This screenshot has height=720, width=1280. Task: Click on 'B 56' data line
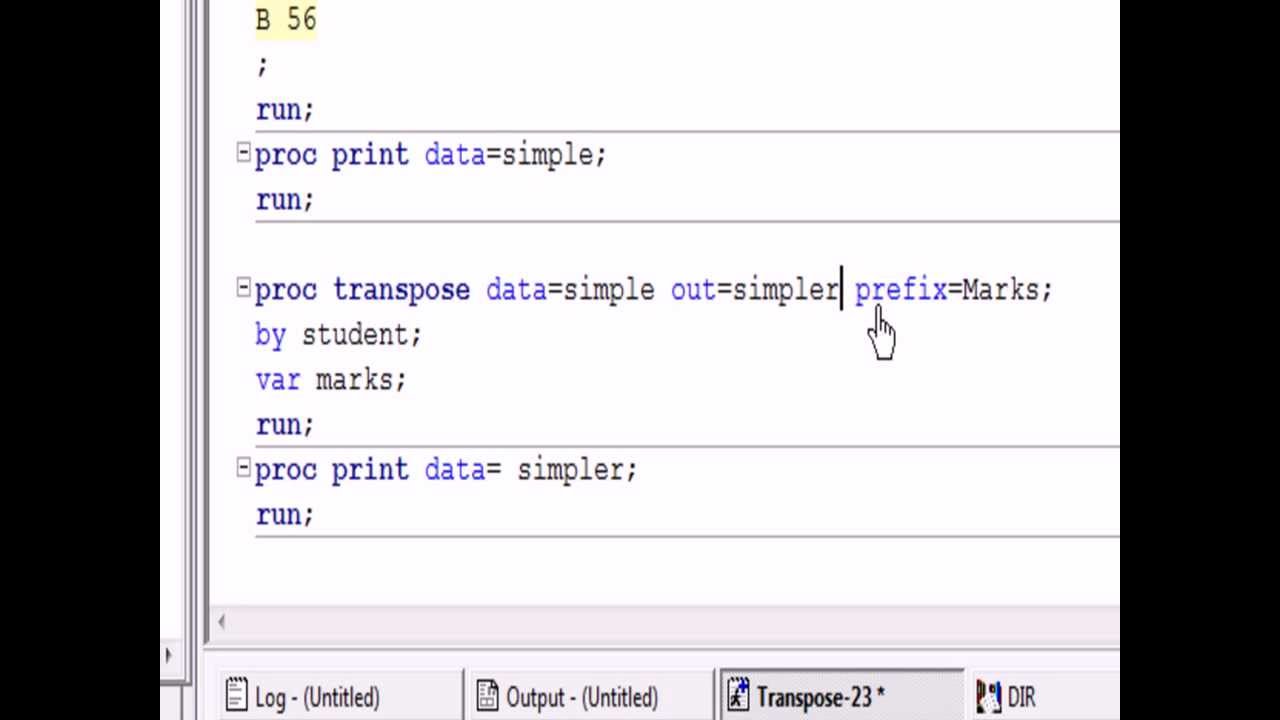coord(286,20)
